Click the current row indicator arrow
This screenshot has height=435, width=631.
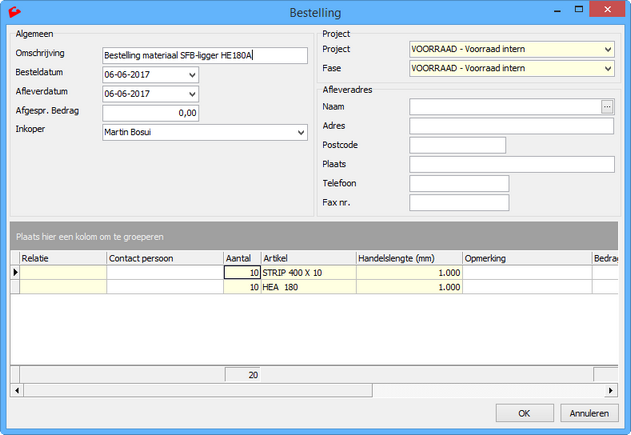point(15,272)
